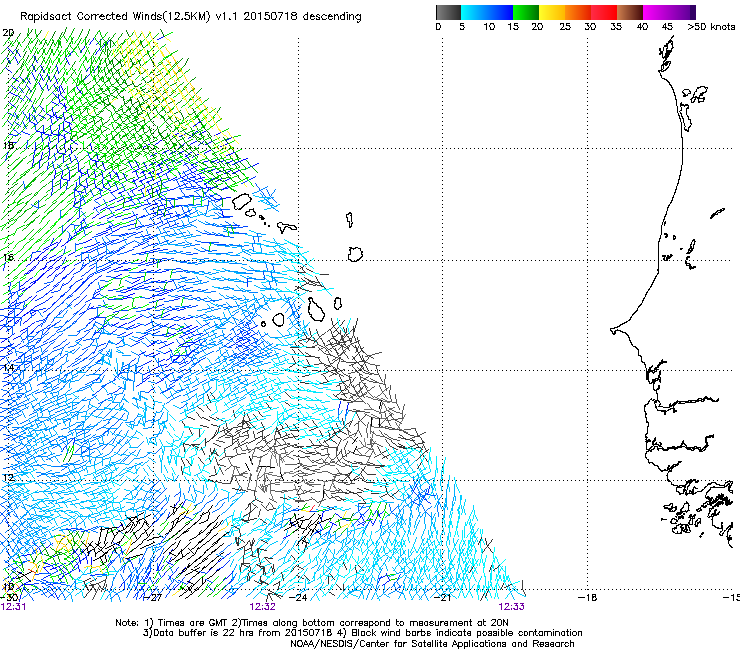Viewport: 740px width, 650px height.
Task: Click the longitude label -18
Action: point(588,598)
